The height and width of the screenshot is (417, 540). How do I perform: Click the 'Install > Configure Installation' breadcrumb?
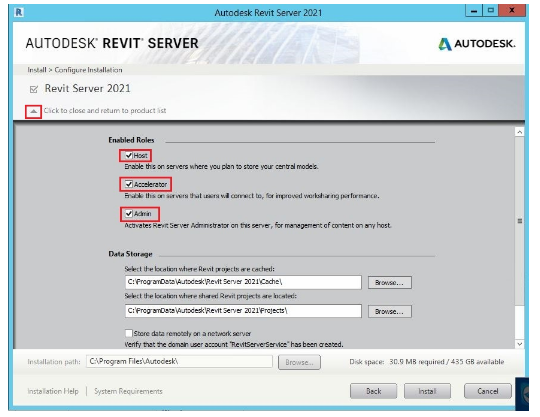(75, 70)
